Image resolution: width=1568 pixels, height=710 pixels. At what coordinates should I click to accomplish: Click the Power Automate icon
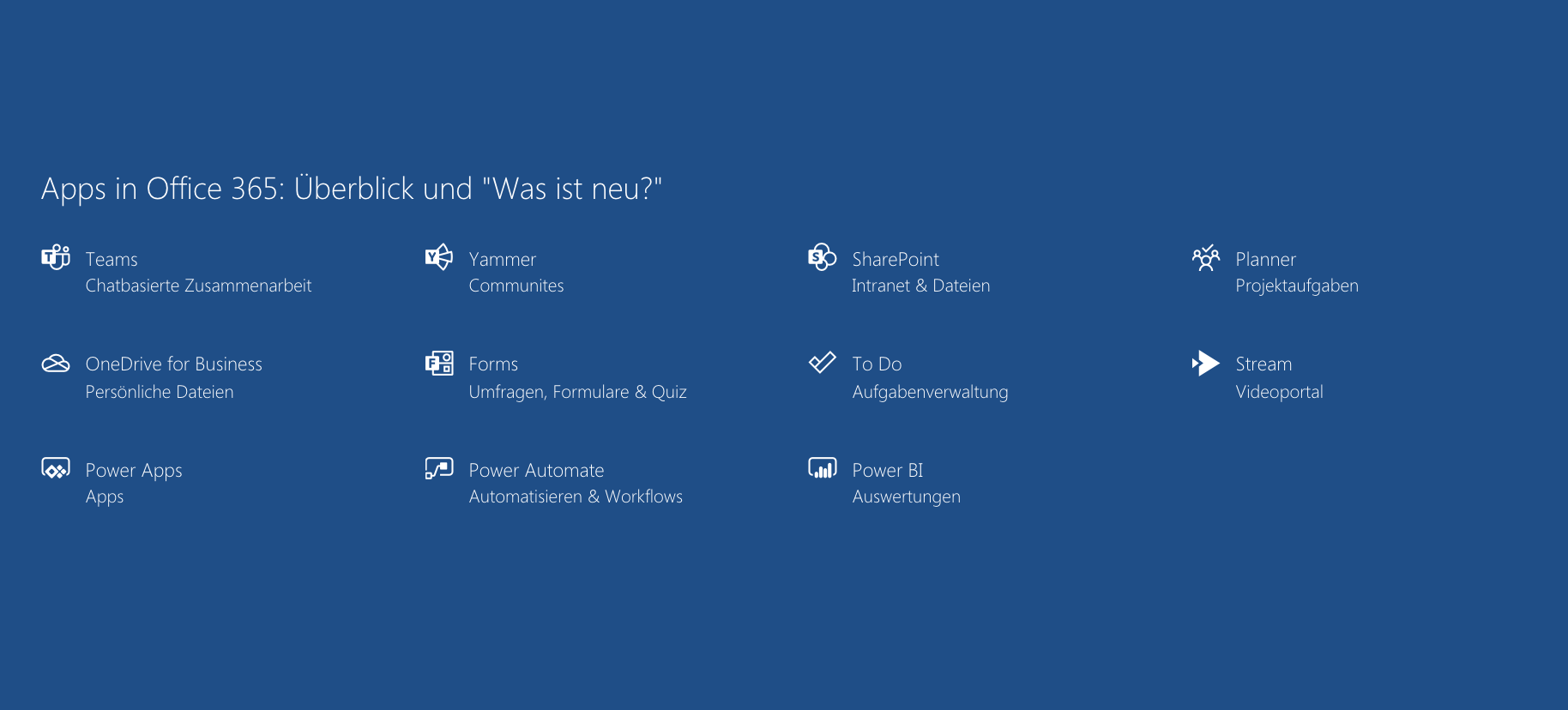pos(439,468)
